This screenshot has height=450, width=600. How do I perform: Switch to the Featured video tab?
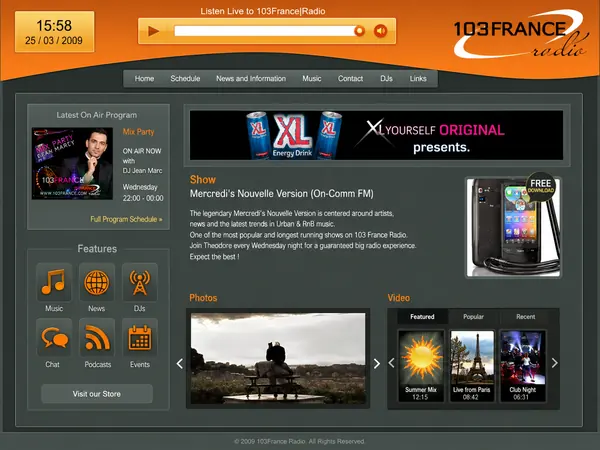(422, 317)
